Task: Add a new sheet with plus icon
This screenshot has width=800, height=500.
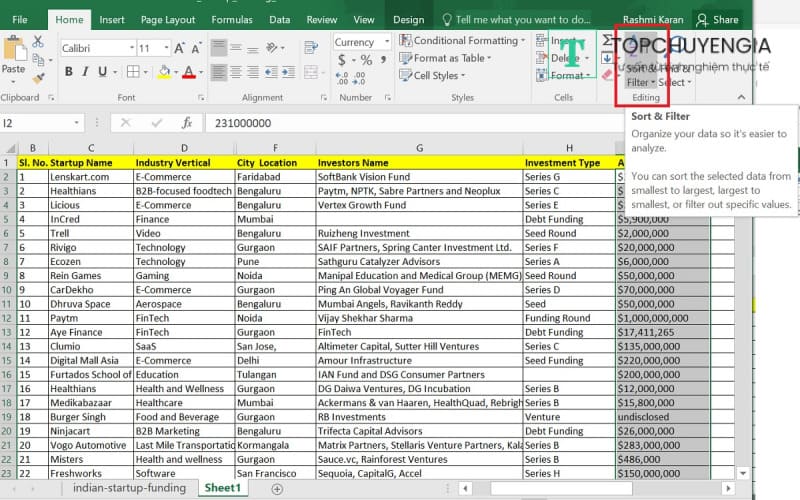Action: click(277, 488)
